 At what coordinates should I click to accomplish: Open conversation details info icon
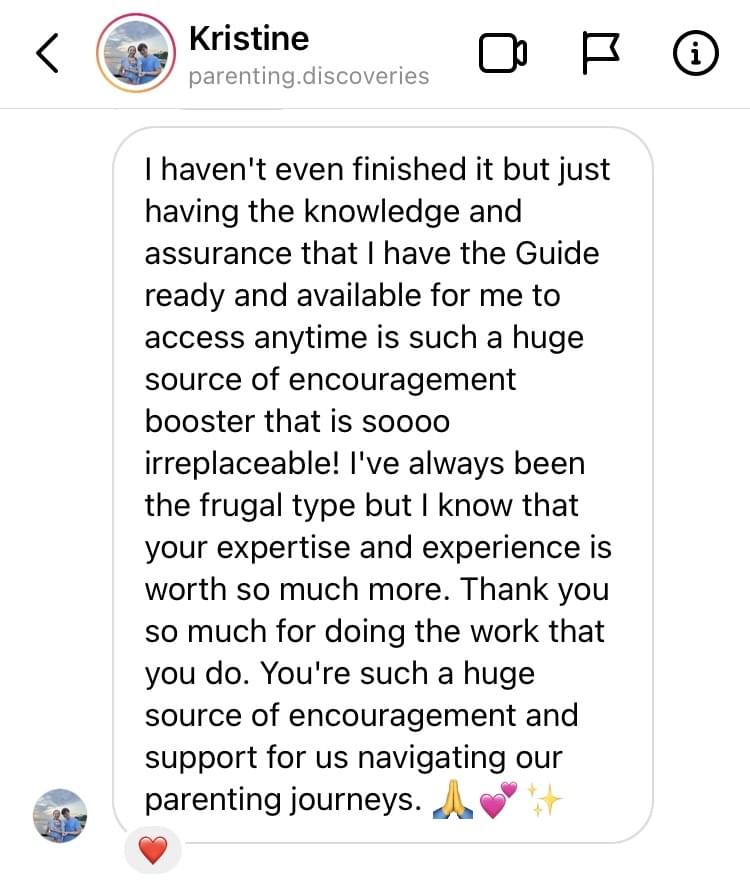pyautogui.click(x=696, y=54)
